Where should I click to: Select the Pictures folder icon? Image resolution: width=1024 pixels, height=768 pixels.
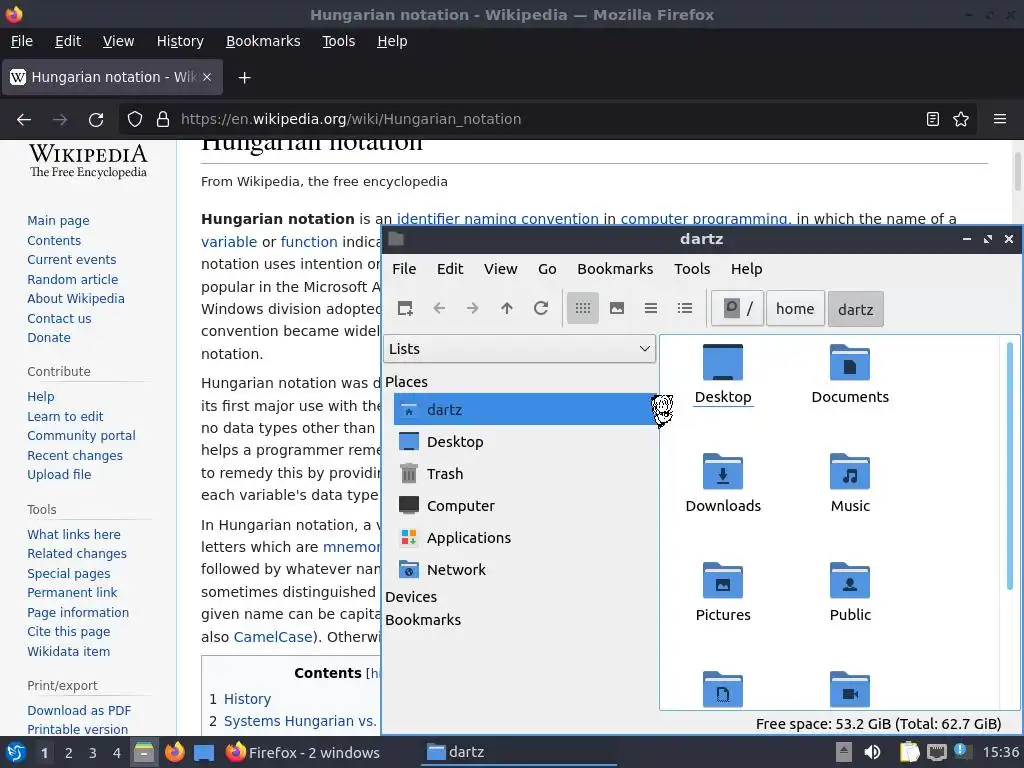[x=723, y=592]
